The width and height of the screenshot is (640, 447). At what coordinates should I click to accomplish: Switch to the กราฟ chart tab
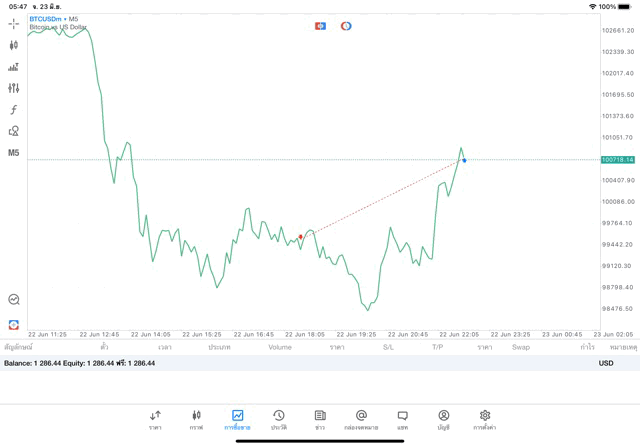click(196, 419)
